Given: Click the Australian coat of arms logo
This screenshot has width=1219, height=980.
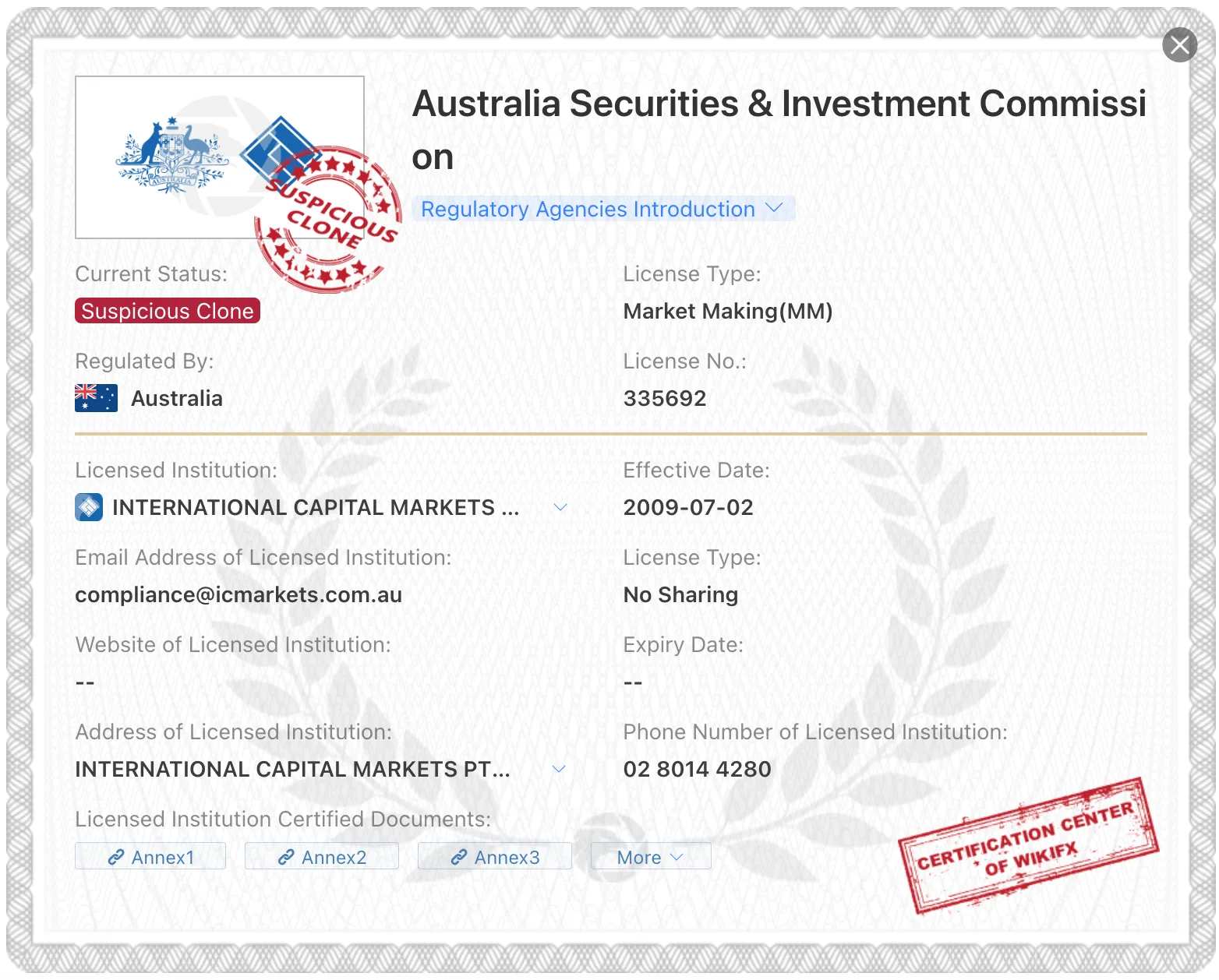Looking at the screenshot, I should [x=172, y=156].
